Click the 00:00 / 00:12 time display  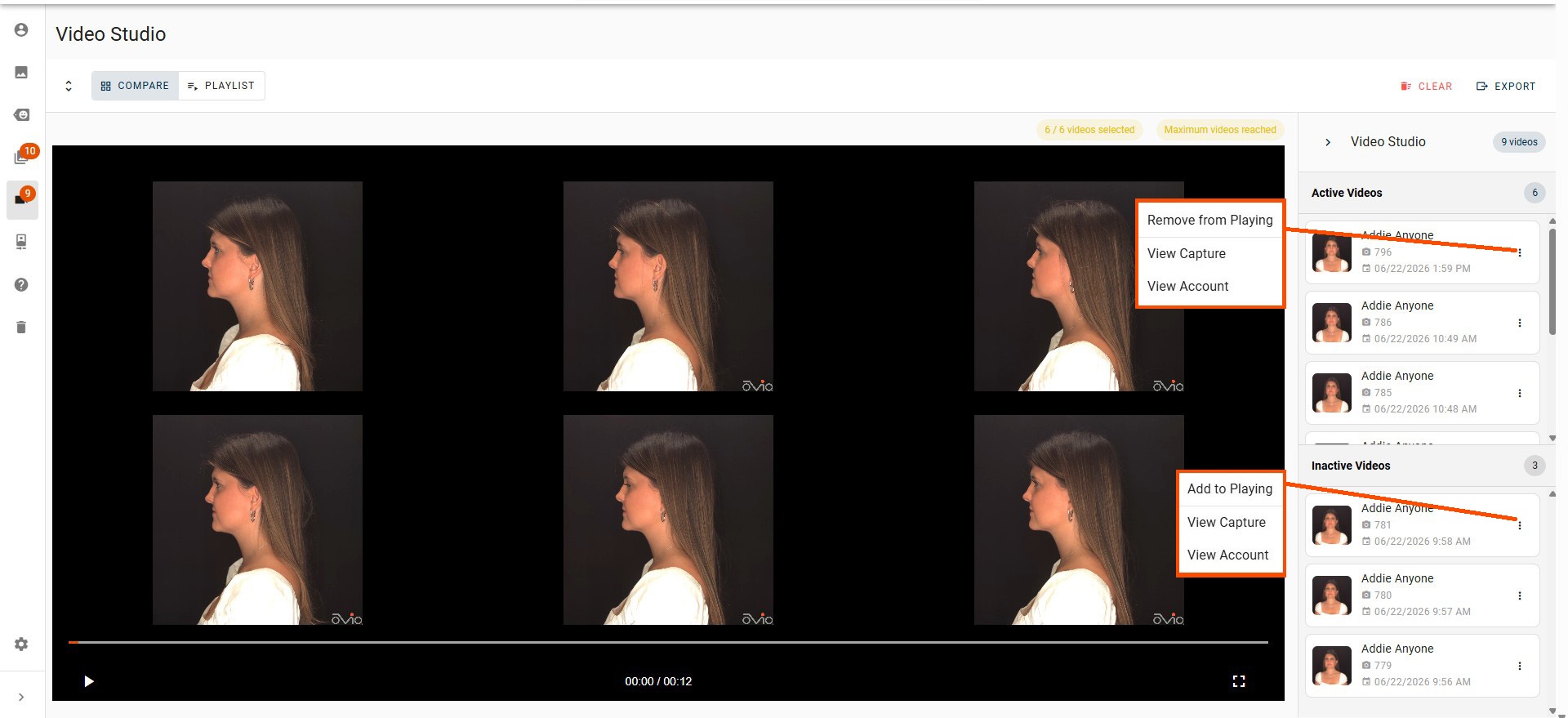pos(658,681)
